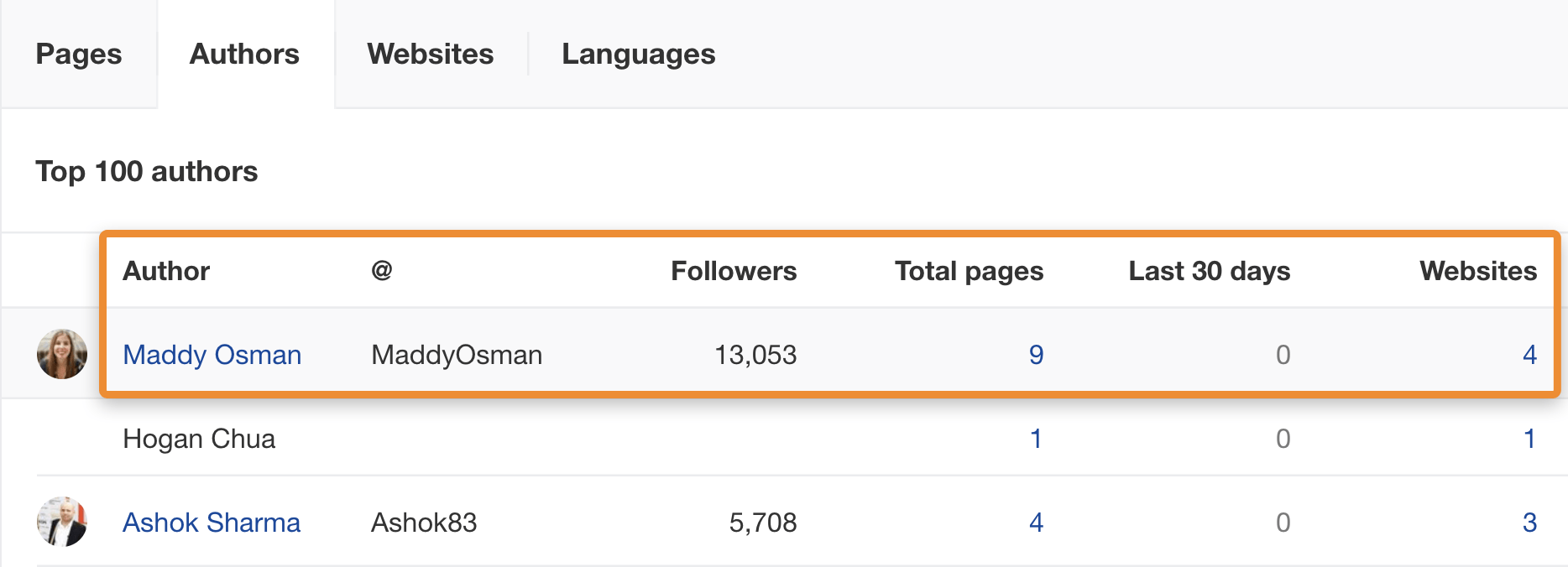This screenshot has width=1568, height=567.
Task: Switch to the Pages tab
Action: (79, 55)
